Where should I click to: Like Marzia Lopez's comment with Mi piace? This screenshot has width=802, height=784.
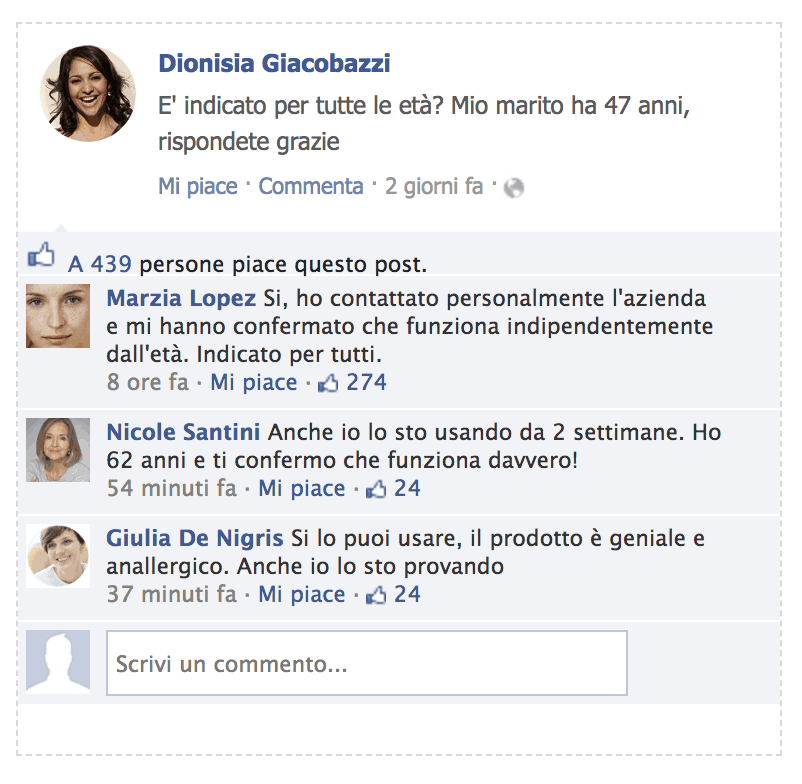click(254, 383)
